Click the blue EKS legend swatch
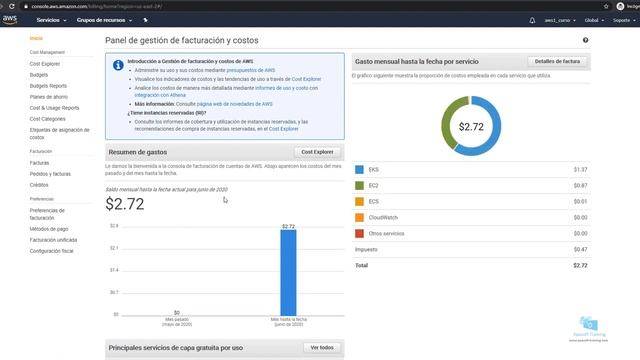The width and height of the screenshot is (640, 360). (x=359, y=169)
